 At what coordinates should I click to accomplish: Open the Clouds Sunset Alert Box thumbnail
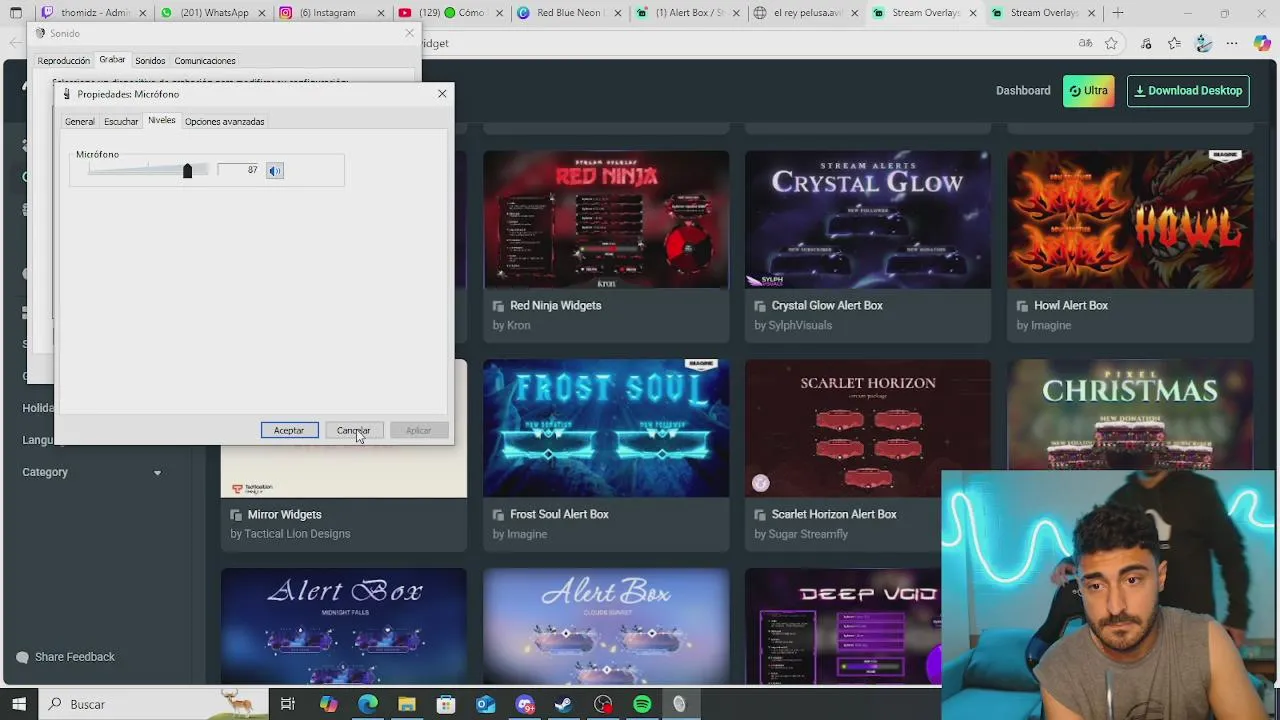coord(606,626)
